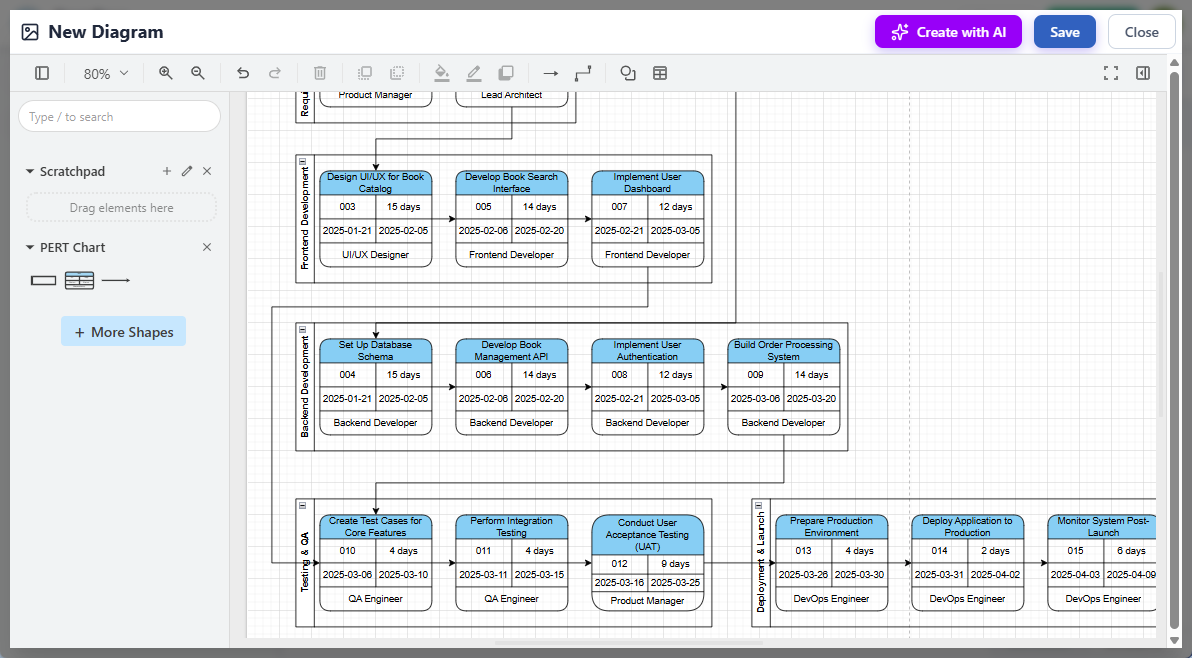Open the 80% zoom level dropdown

tap(104, 73)
